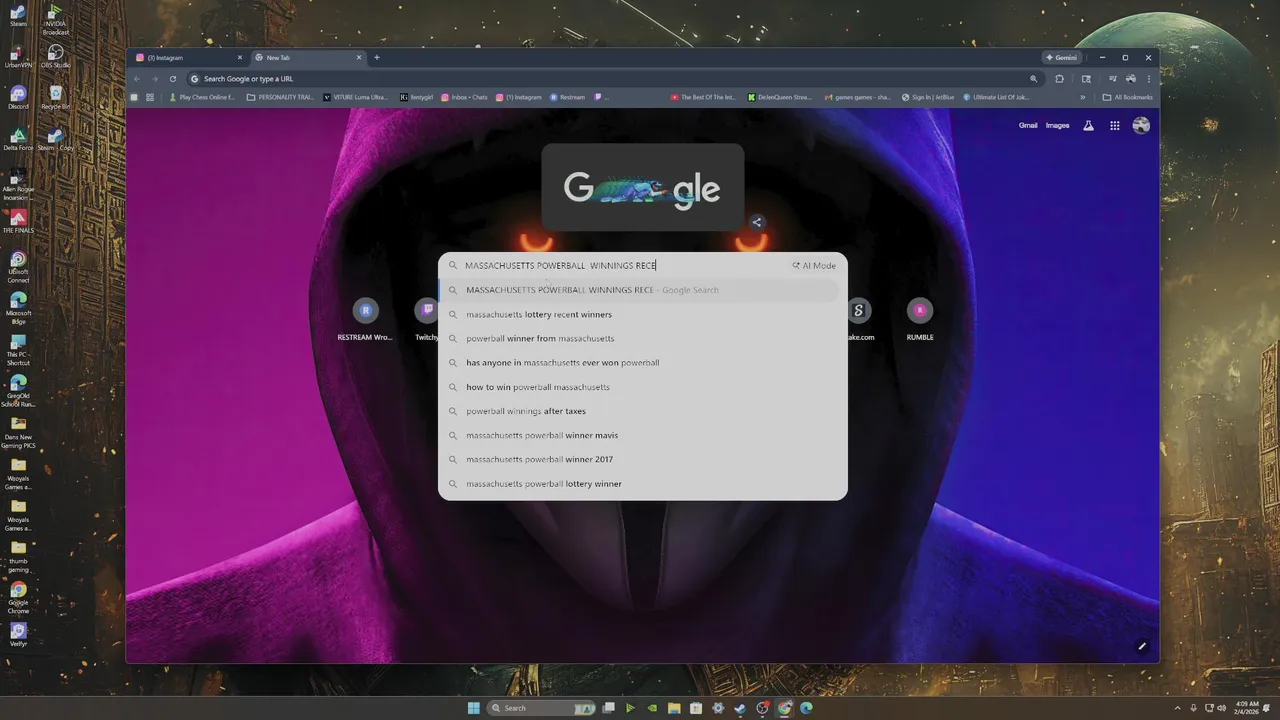Image resolution: width=1280 pixels, height=720 pixels.
Task: Switch to the Instagram tab
Action: tap(190, 58)
